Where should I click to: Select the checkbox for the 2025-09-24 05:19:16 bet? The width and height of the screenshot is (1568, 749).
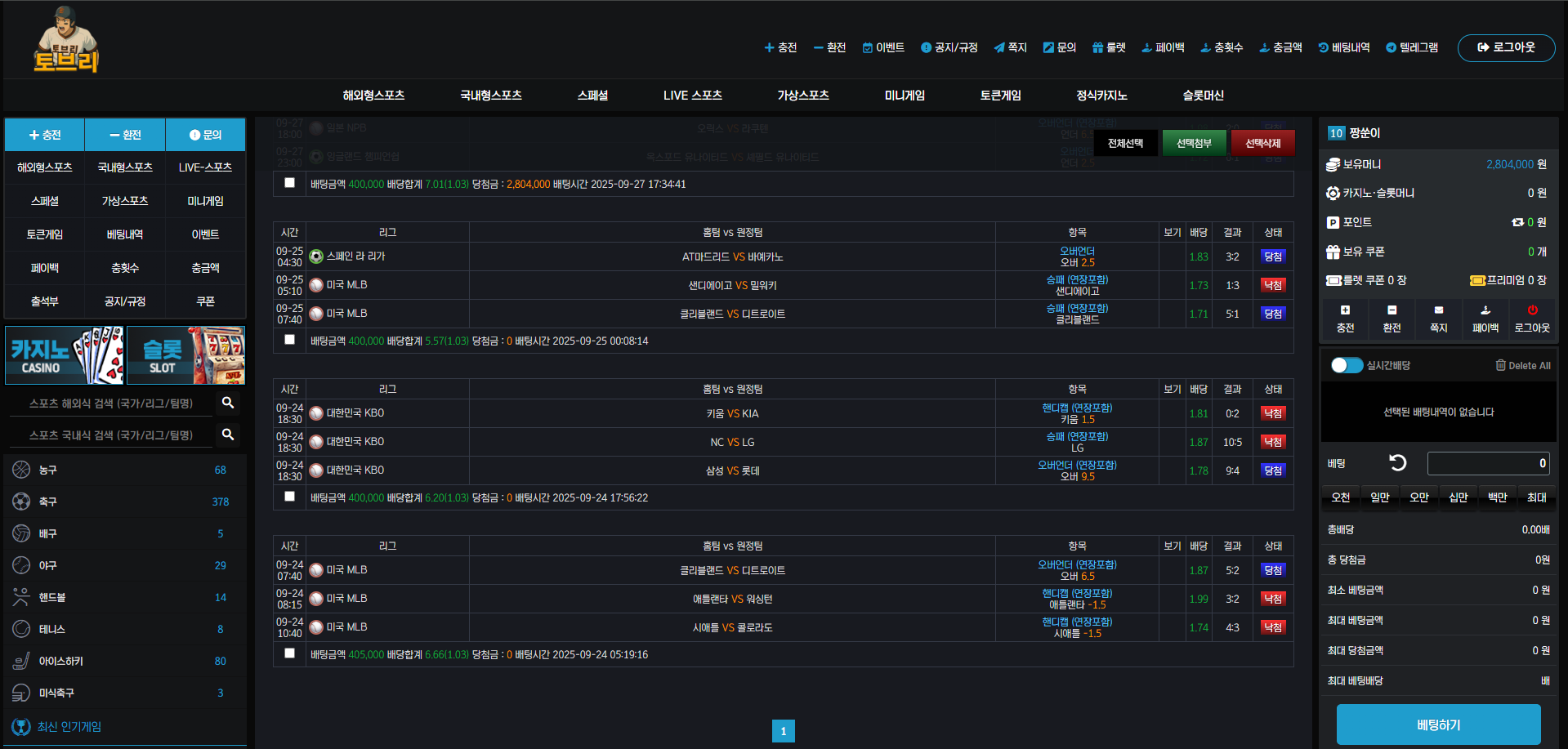pos(289,653)
